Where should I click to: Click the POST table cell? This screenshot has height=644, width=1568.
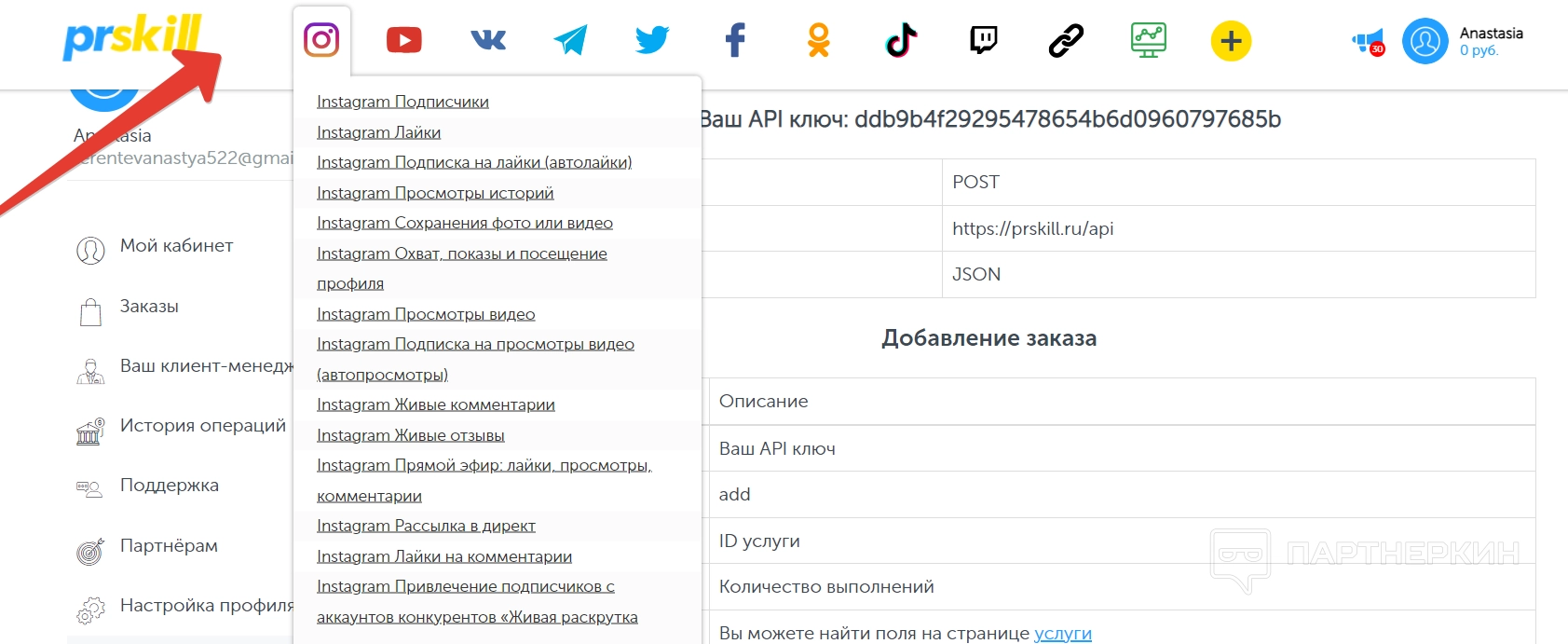[x=1239, y=182]
